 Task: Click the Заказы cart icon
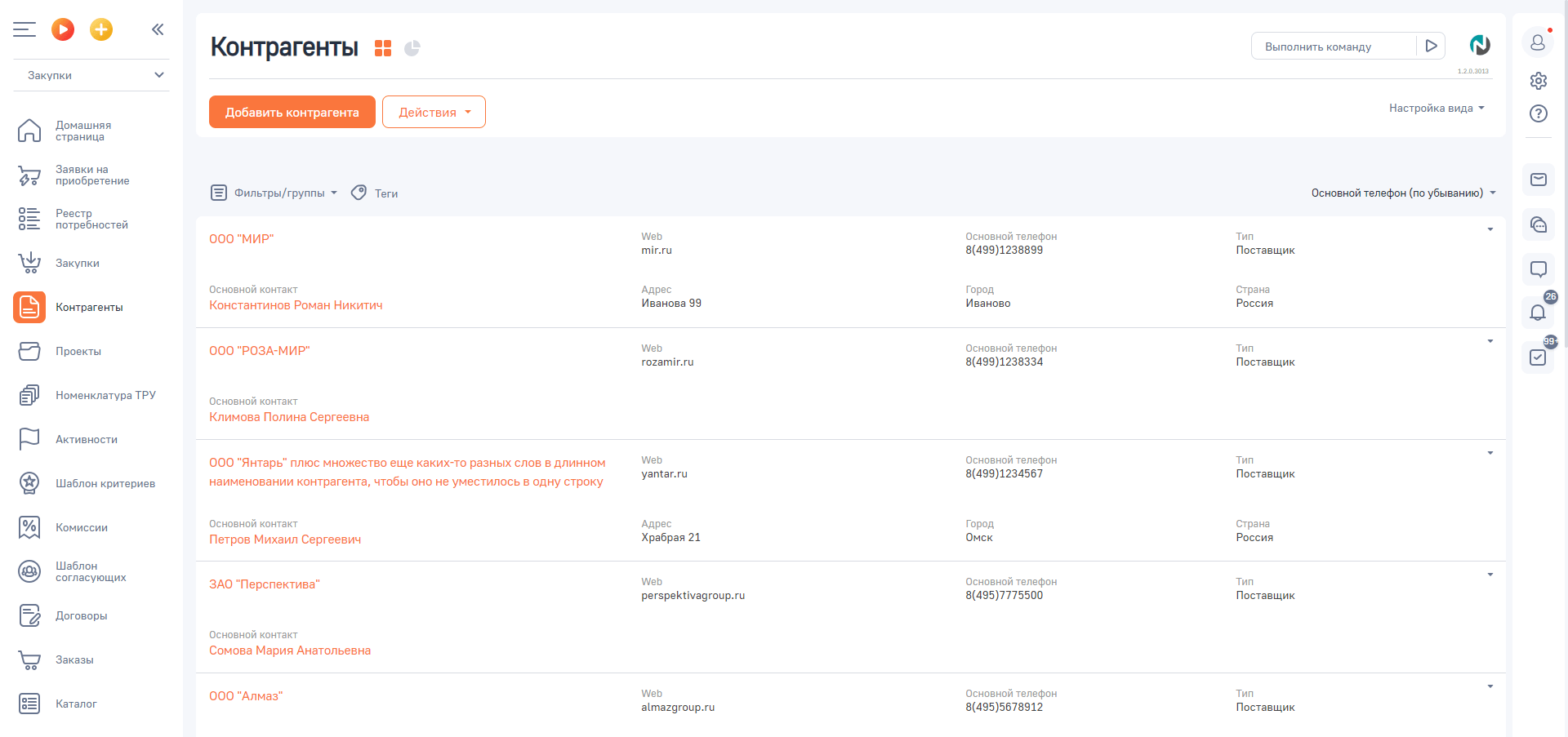[29, 659]
